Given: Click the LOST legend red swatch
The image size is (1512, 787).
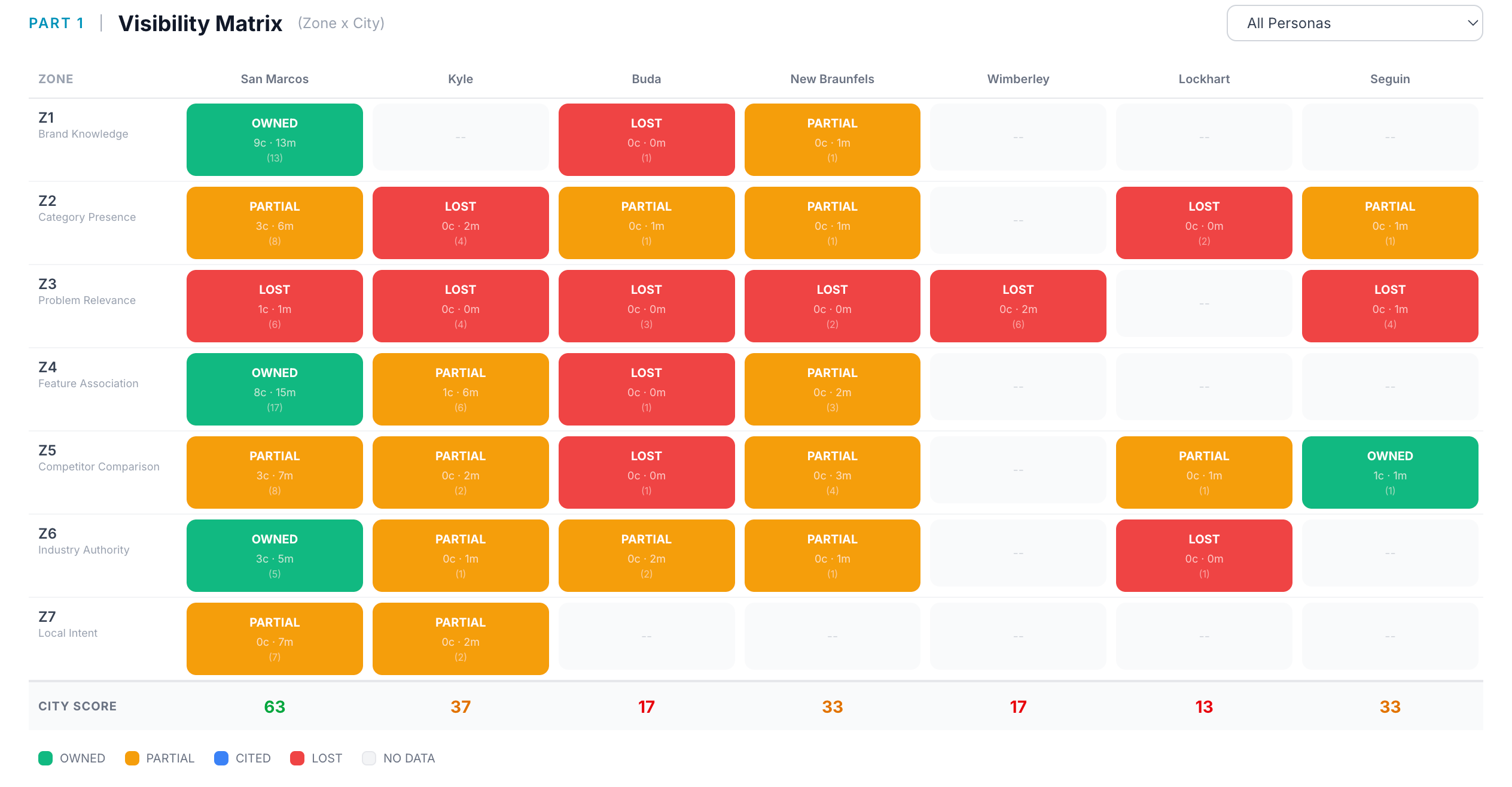Looking at the screenshot, I should 297,758.
